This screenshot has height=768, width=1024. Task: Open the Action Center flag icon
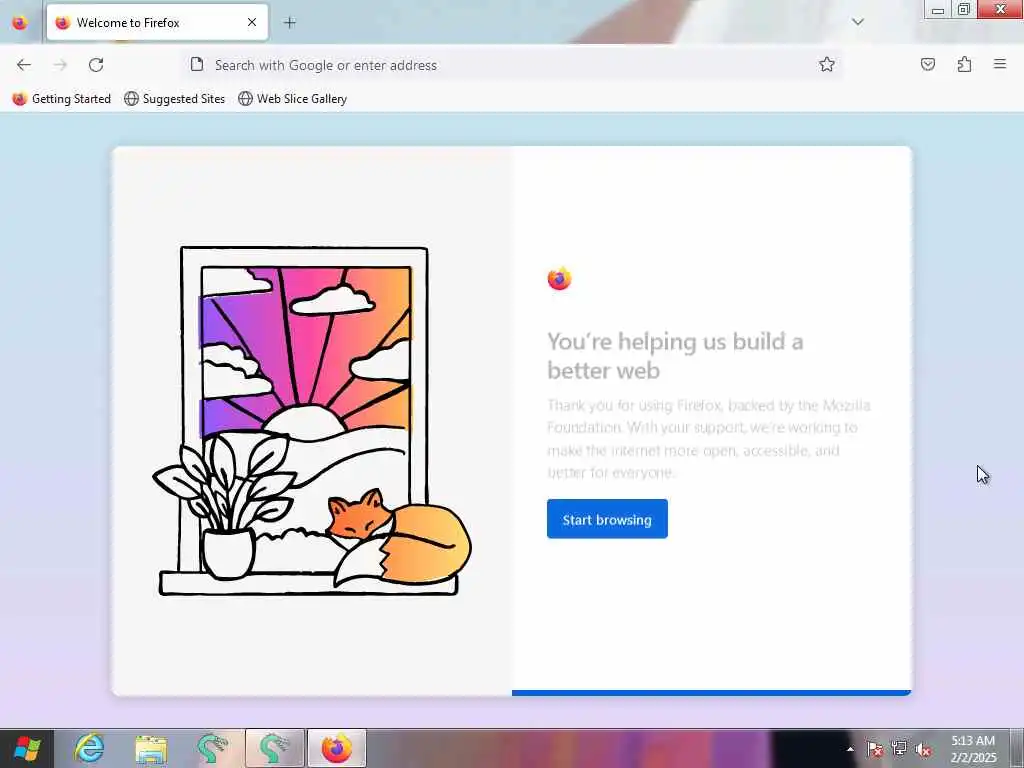[874, 750]
